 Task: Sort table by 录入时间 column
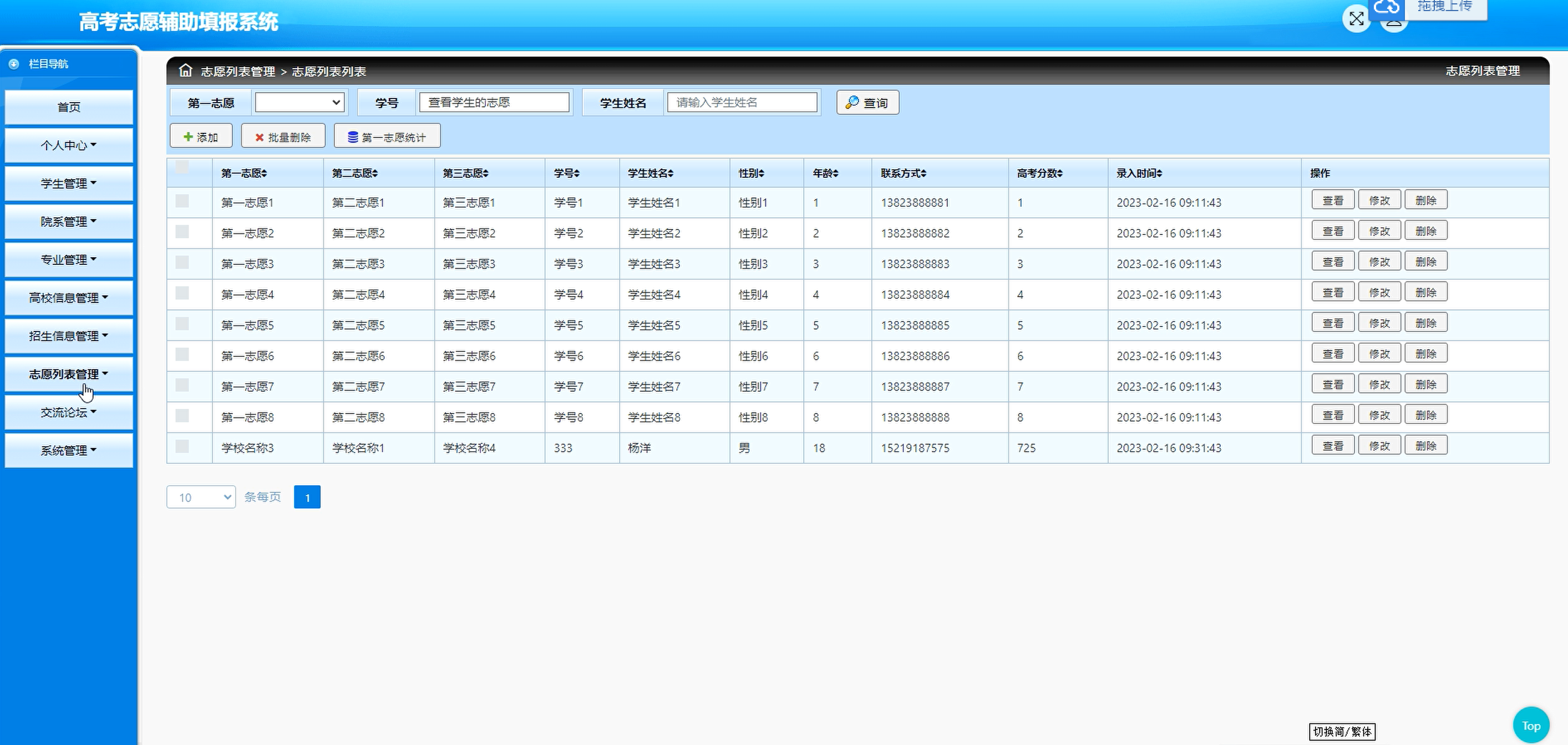click(x=1139, y=174)
